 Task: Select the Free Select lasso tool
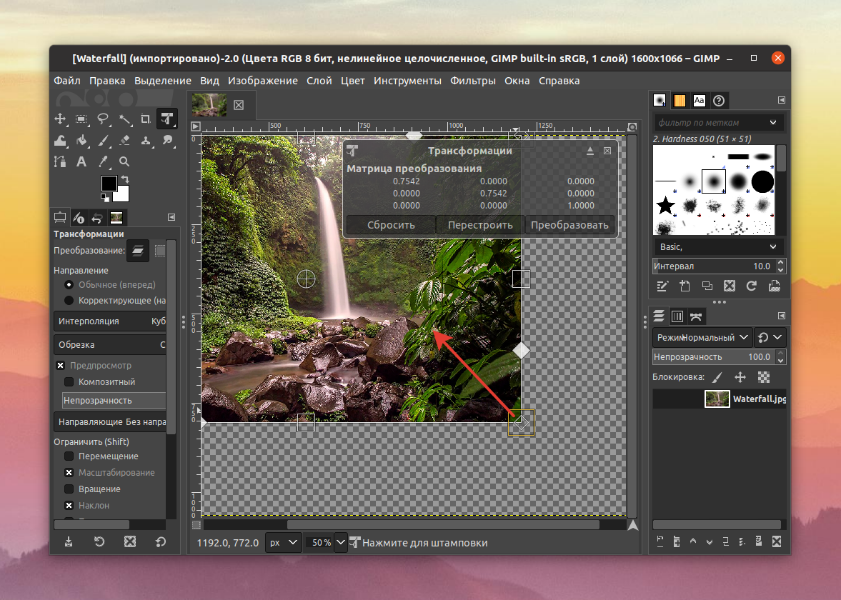(103, 119)
